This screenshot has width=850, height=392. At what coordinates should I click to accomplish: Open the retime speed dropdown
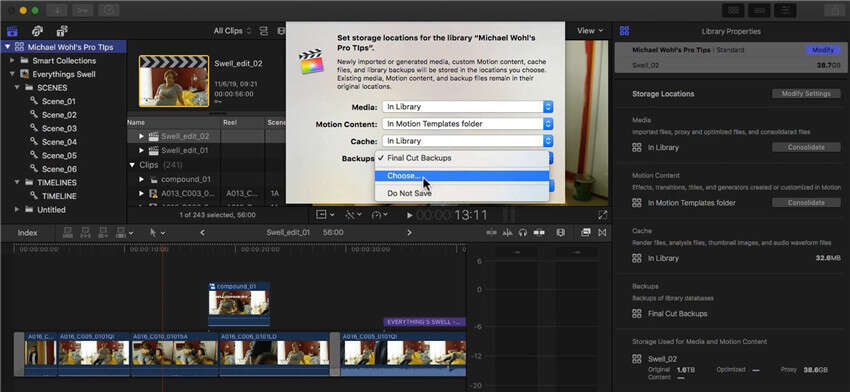(379, 215)
